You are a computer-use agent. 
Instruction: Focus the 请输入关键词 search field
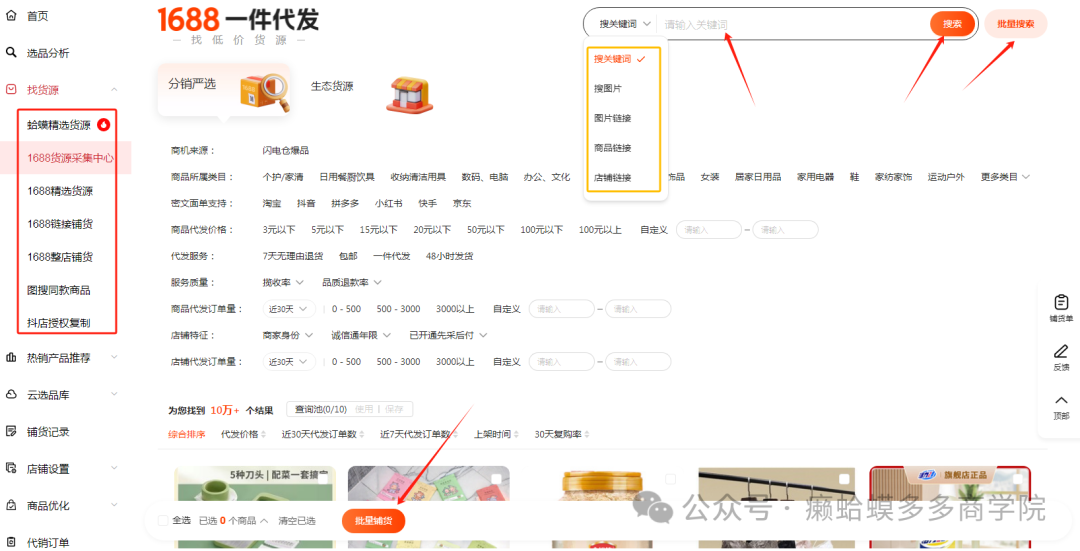(792, 24)
